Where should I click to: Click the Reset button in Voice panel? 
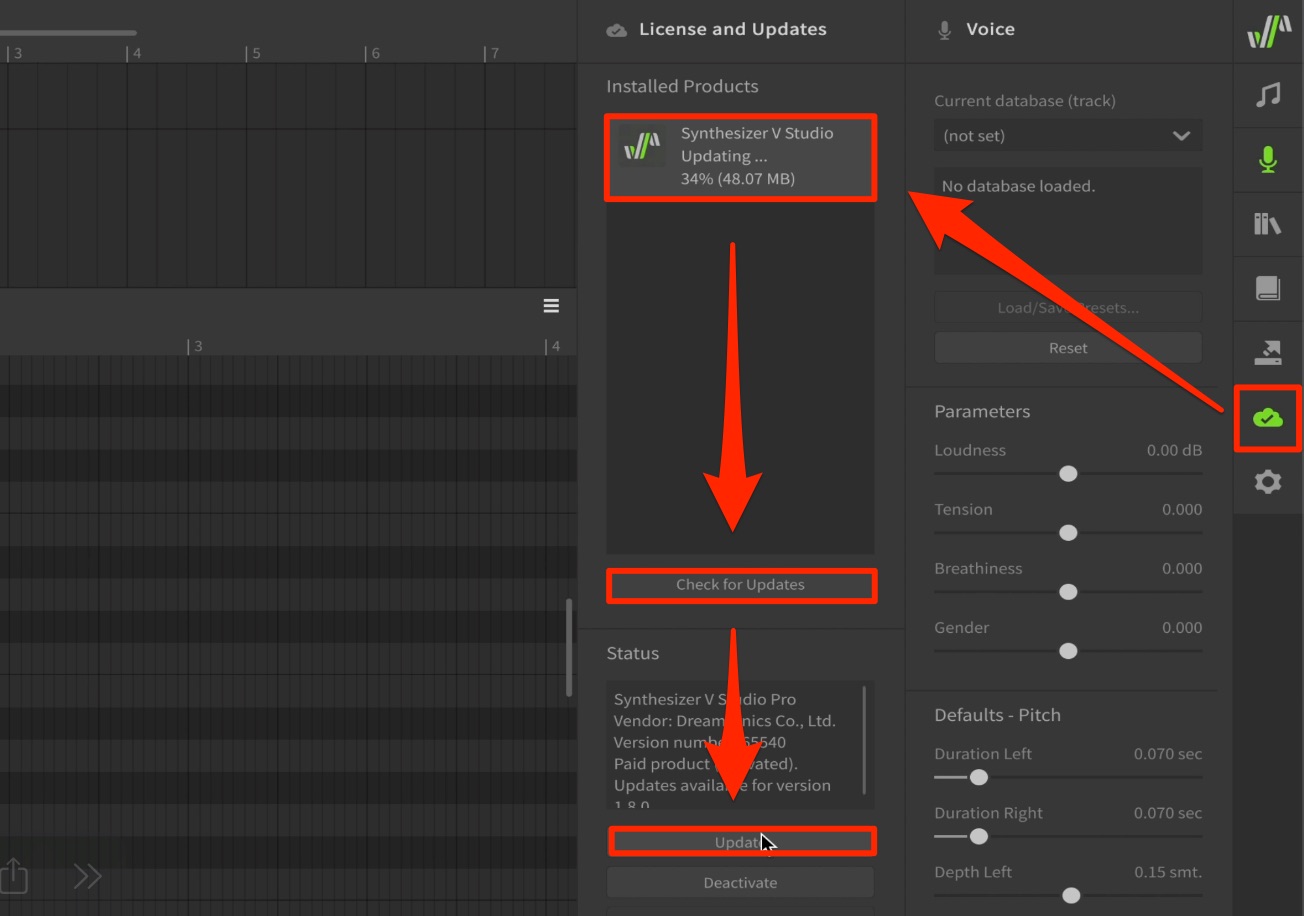click(x=1068, y=348)
